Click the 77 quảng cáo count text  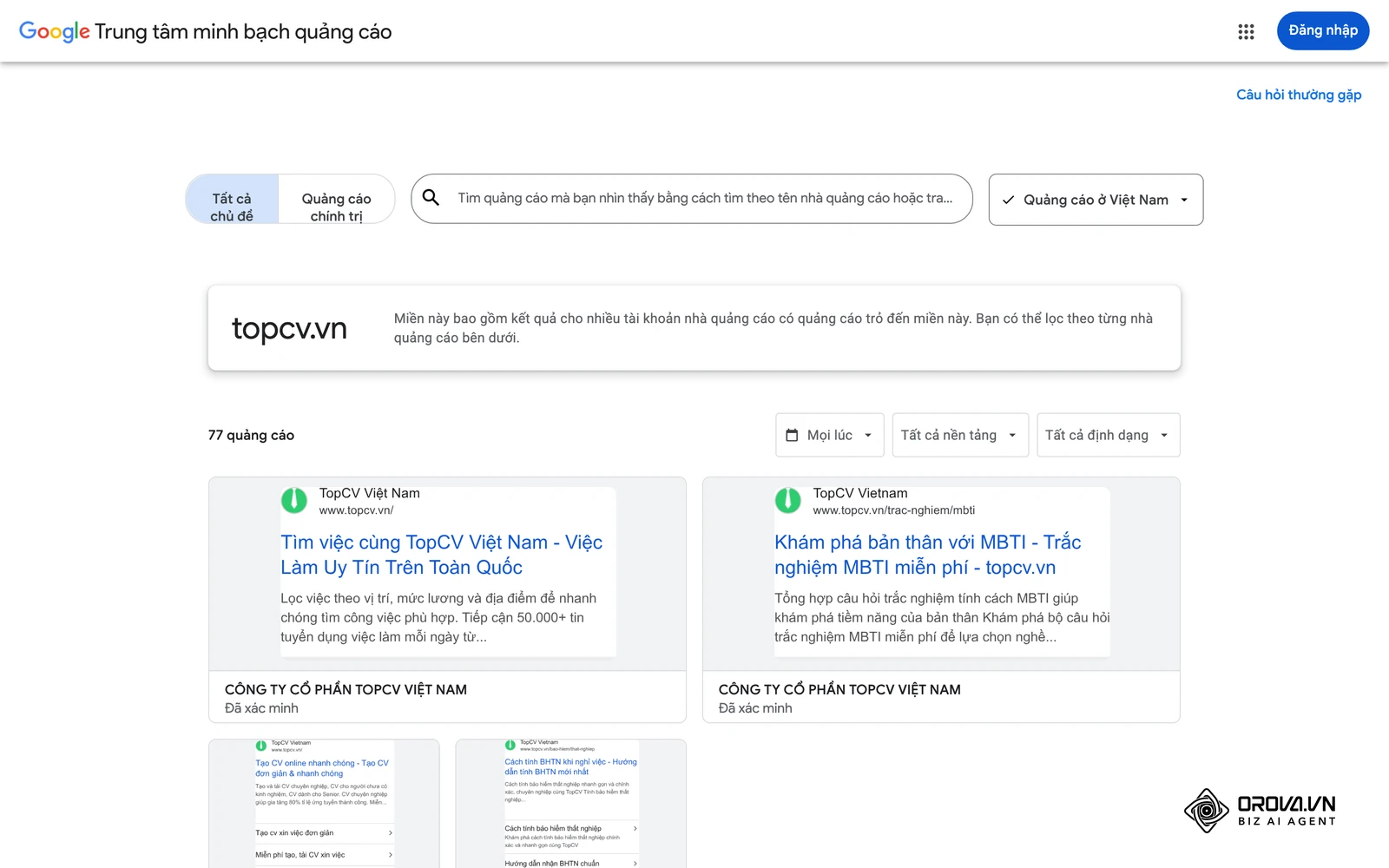pos(251,435)
